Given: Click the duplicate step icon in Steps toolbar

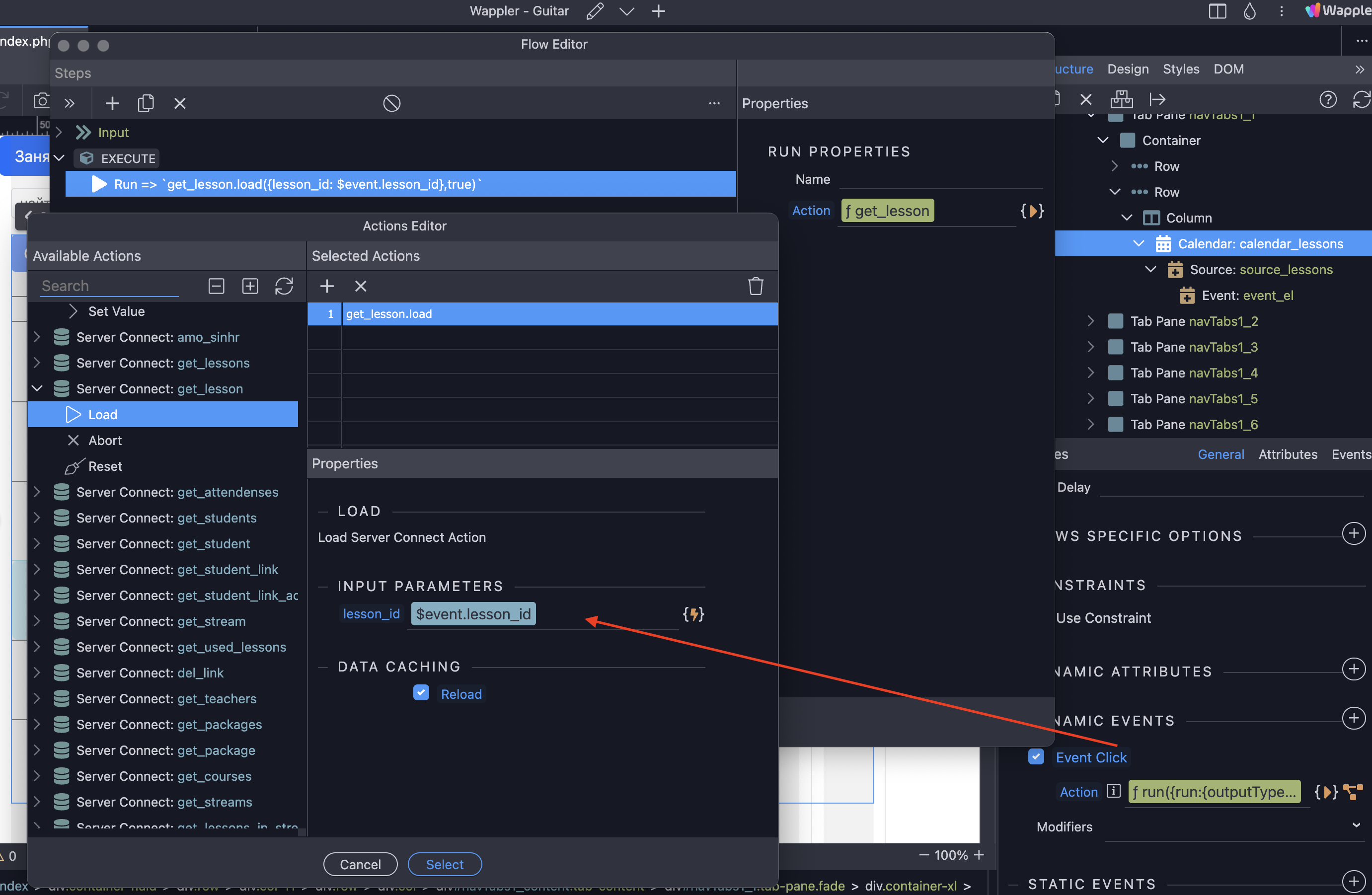Looking at the screenshot, I should pyautogui.click(x=146, y=103).
